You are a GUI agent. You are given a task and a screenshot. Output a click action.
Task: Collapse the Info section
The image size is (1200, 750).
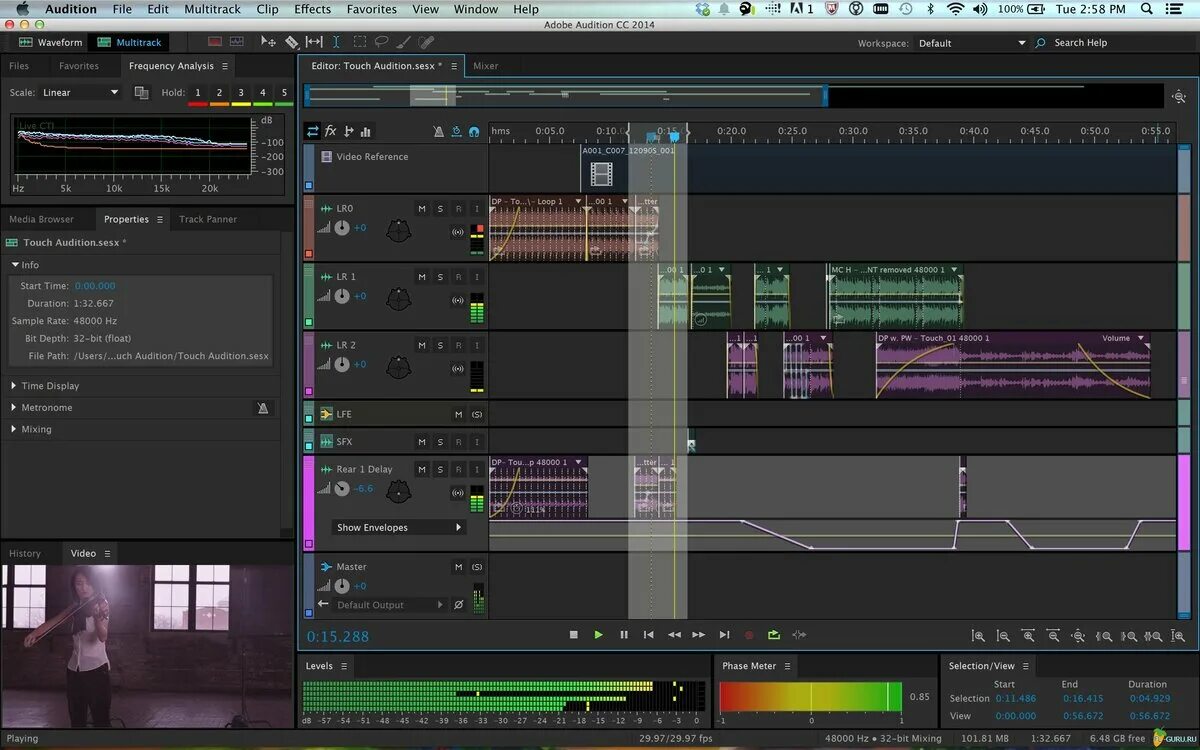[15, 265]
